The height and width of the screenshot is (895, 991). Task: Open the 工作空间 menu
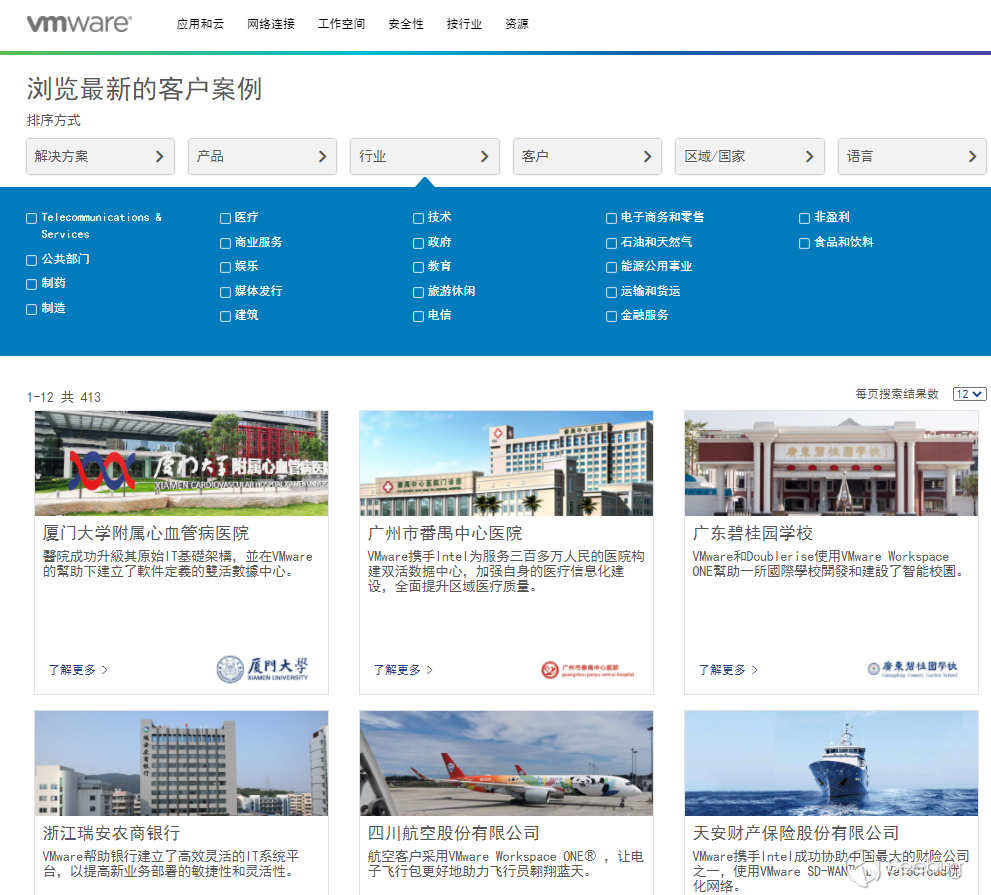click(x=341, y=24)
